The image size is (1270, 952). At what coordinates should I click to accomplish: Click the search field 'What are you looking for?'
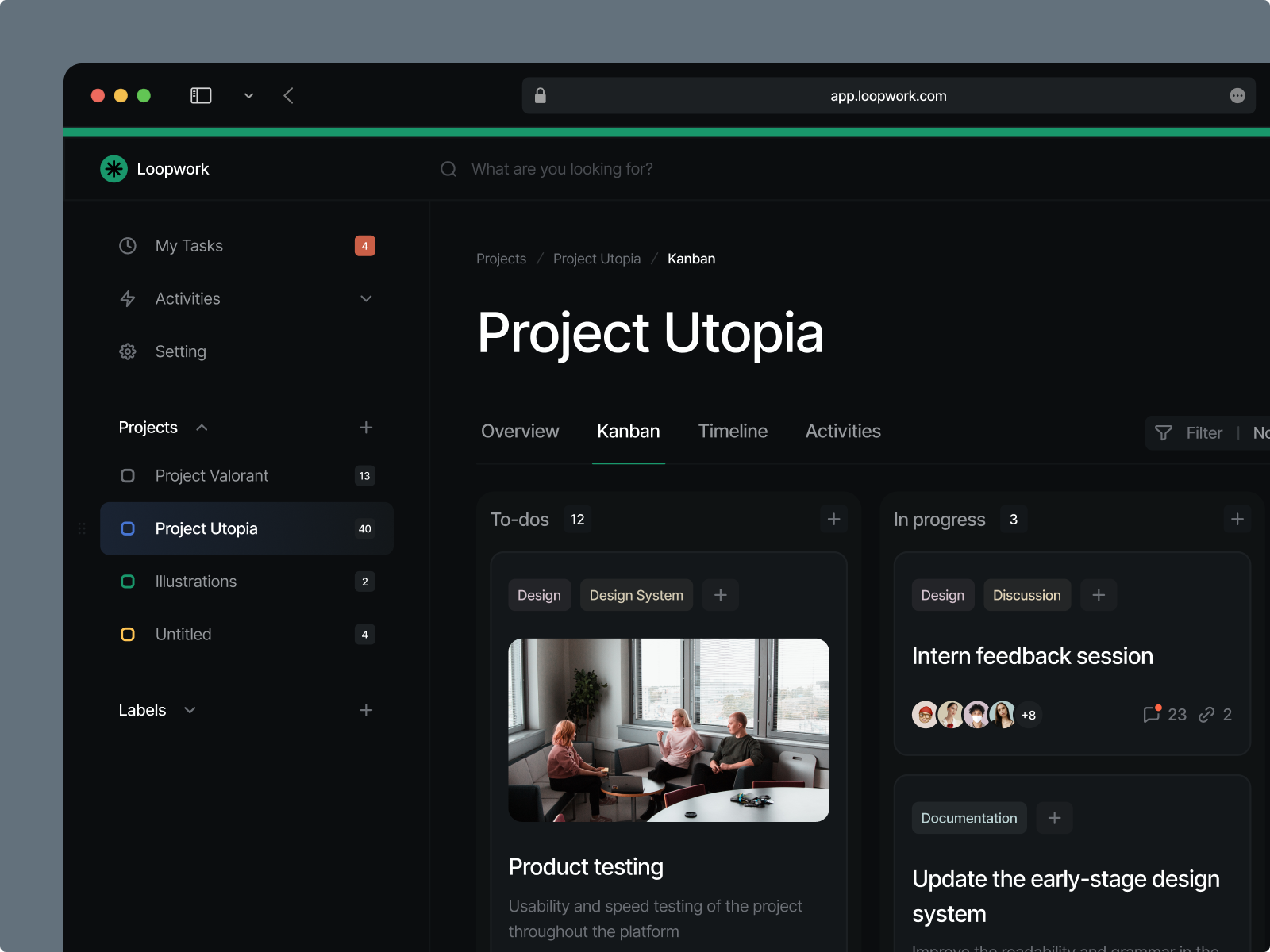tap(562, 169)
